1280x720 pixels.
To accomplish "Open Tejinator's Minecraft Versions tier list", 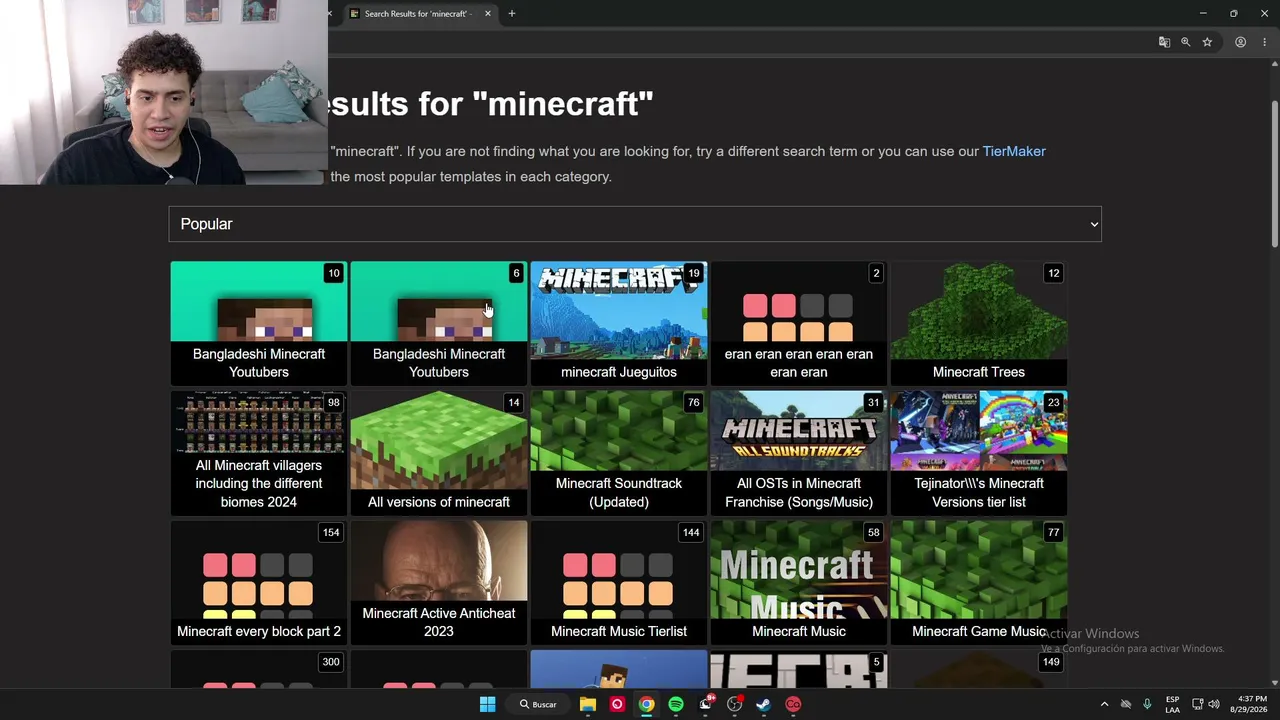I will (x=979, y=453).
